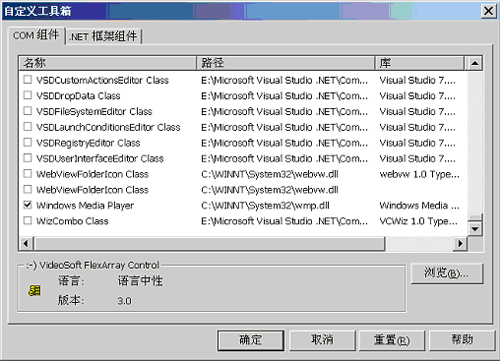
Task: Click the webvw 1.0 Type... library cell
Action: [x=419, y=174]
